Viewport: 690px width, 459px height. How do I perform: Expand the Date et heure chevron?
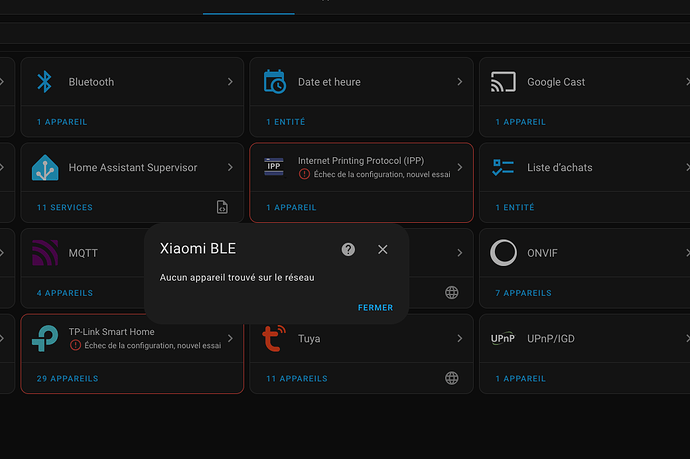tap(460, 82)
